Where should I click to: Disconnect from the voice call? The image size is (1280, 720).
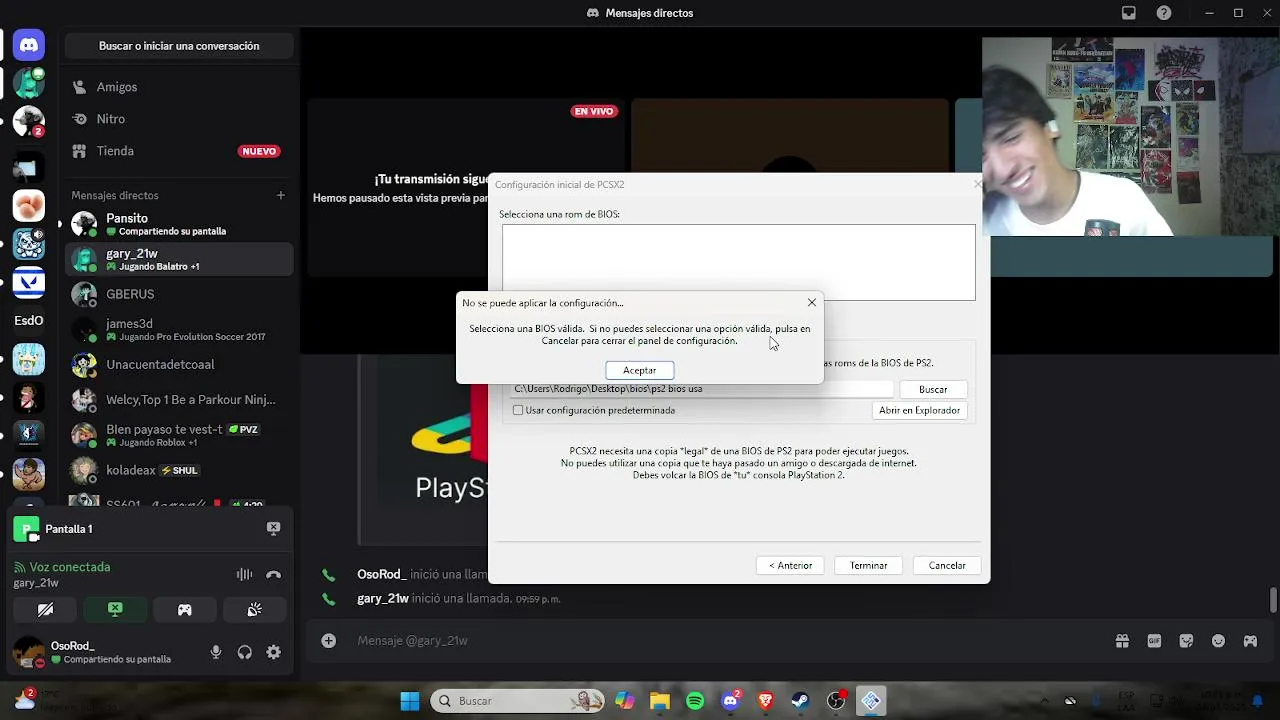[x=273, y=574]
